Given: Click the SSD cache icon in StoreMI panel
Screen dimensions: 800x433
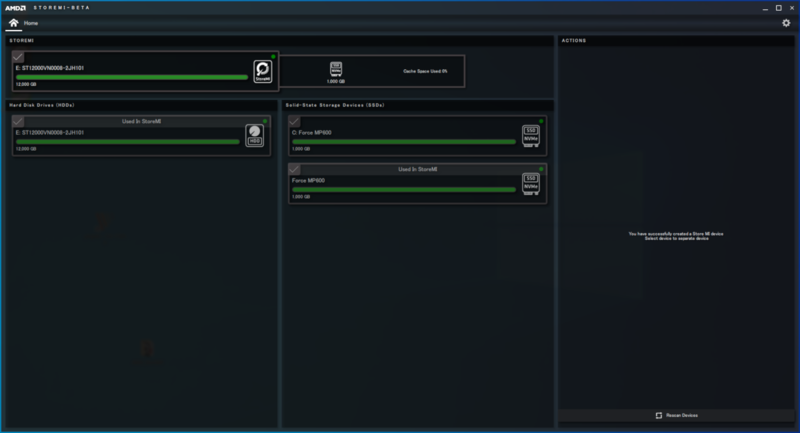Looking at the screenshot, I should pyautogui.click(x=337, y=69).
